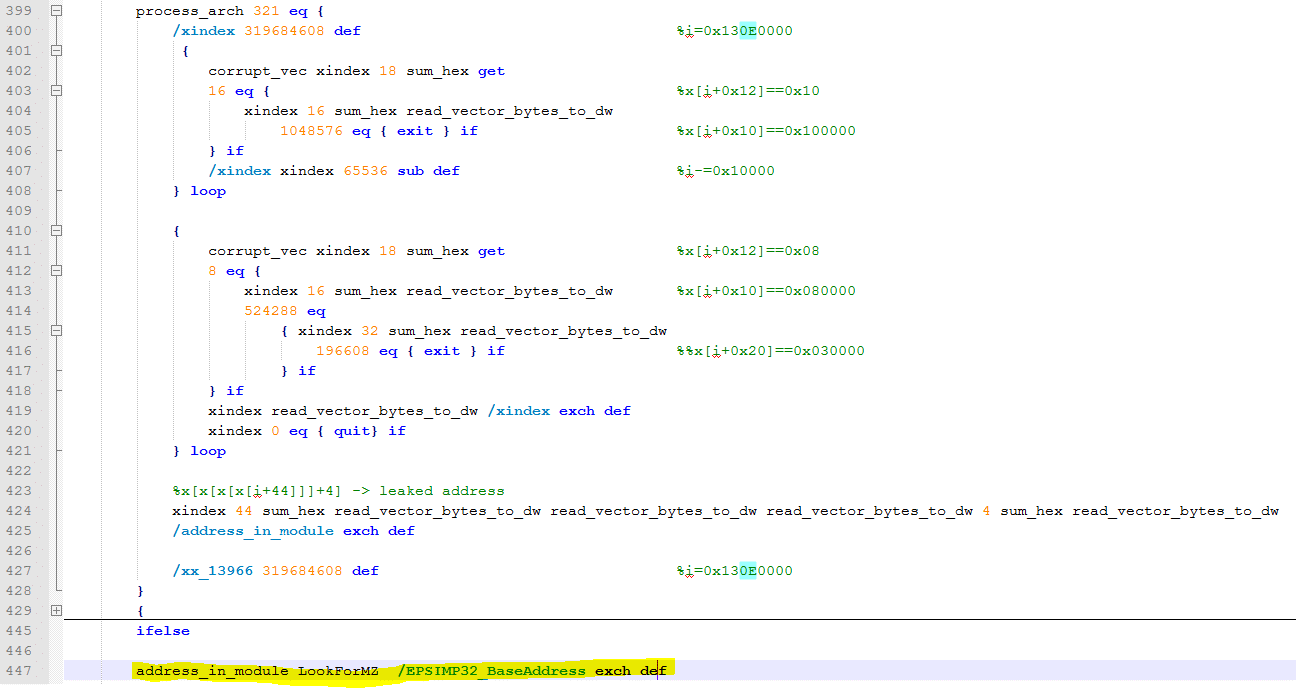Image resolution: width=1296 pixels, height=688 pixels.
Task: Click '} if' on line 406
Action: point(226,151)
